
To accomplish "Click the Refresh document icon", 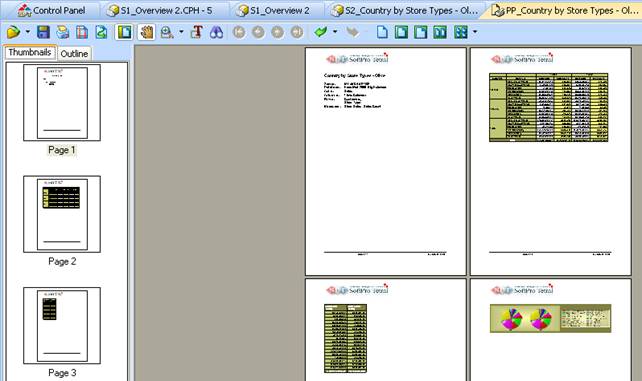I will (101, 32).
